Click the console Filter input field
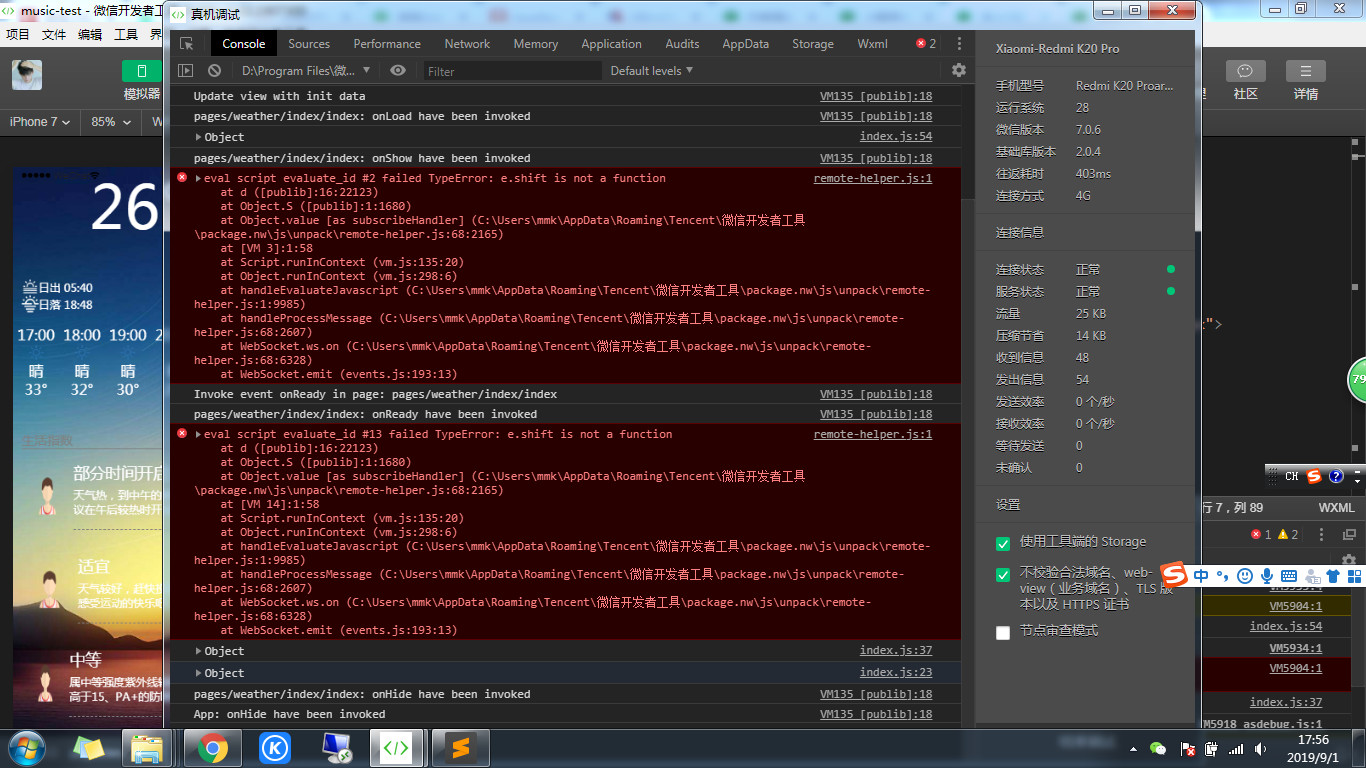The height and width of the screenshot is (768, 1366). click(512, 71)
